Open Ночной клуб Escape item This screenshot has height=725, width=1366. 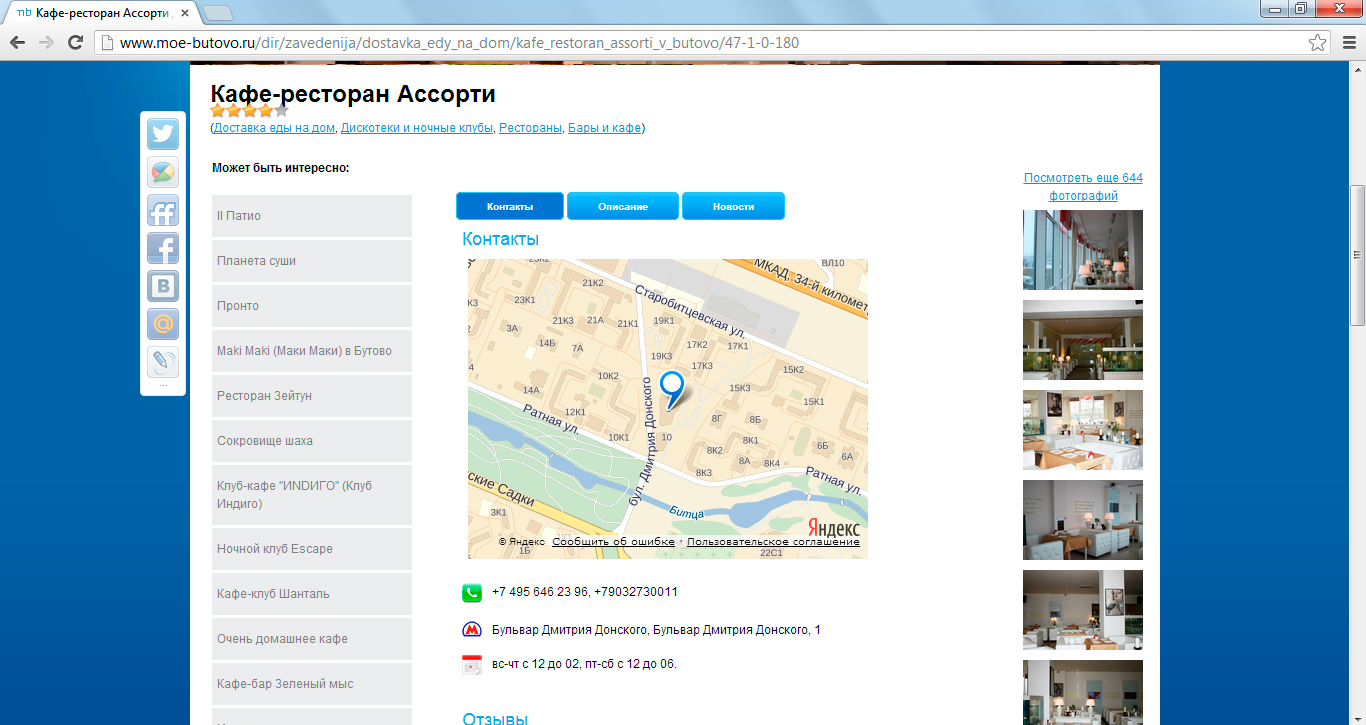point(312,549)
